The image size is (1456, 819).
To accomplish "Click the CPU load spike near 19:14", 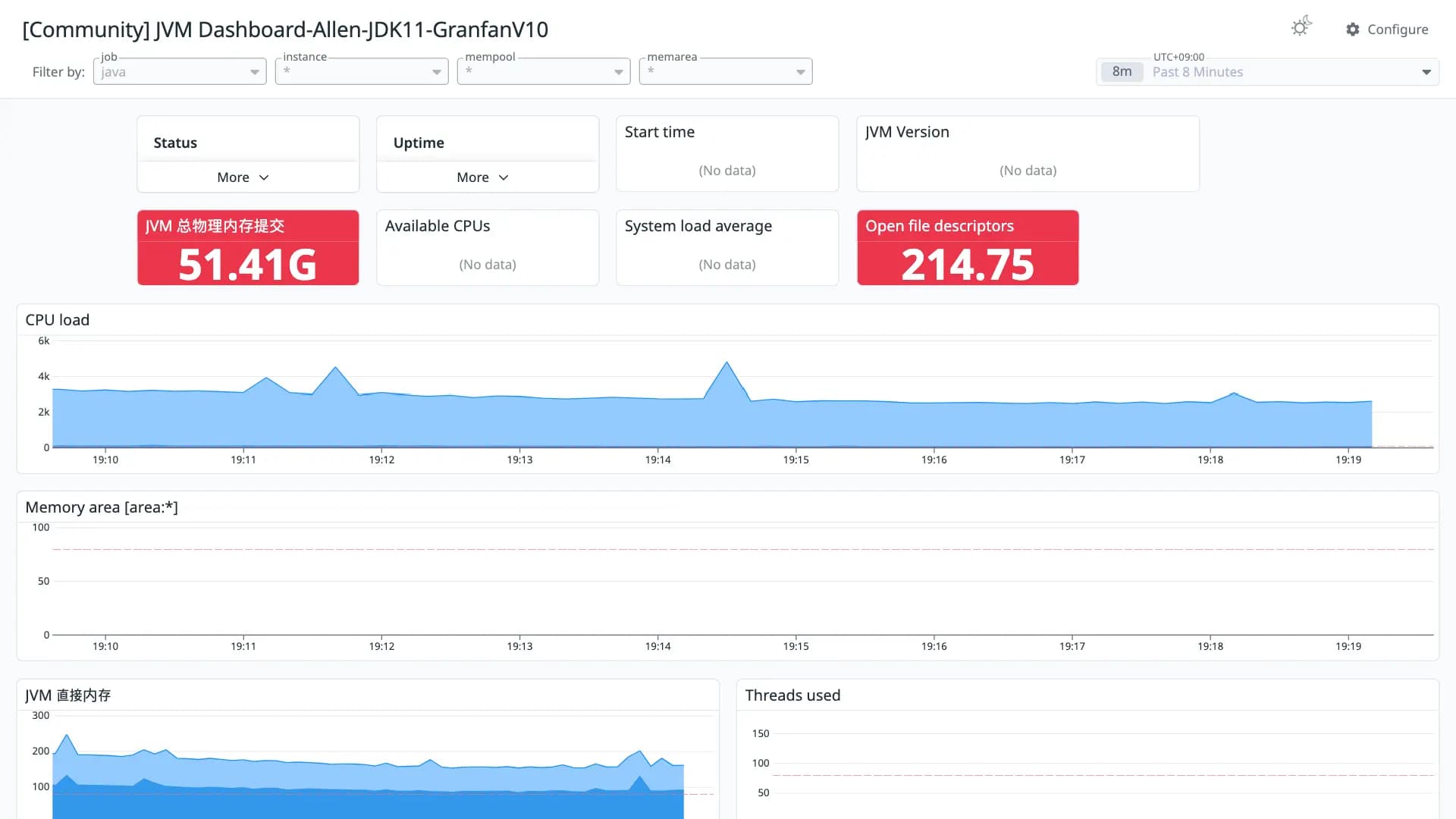I will coord(726,364).
